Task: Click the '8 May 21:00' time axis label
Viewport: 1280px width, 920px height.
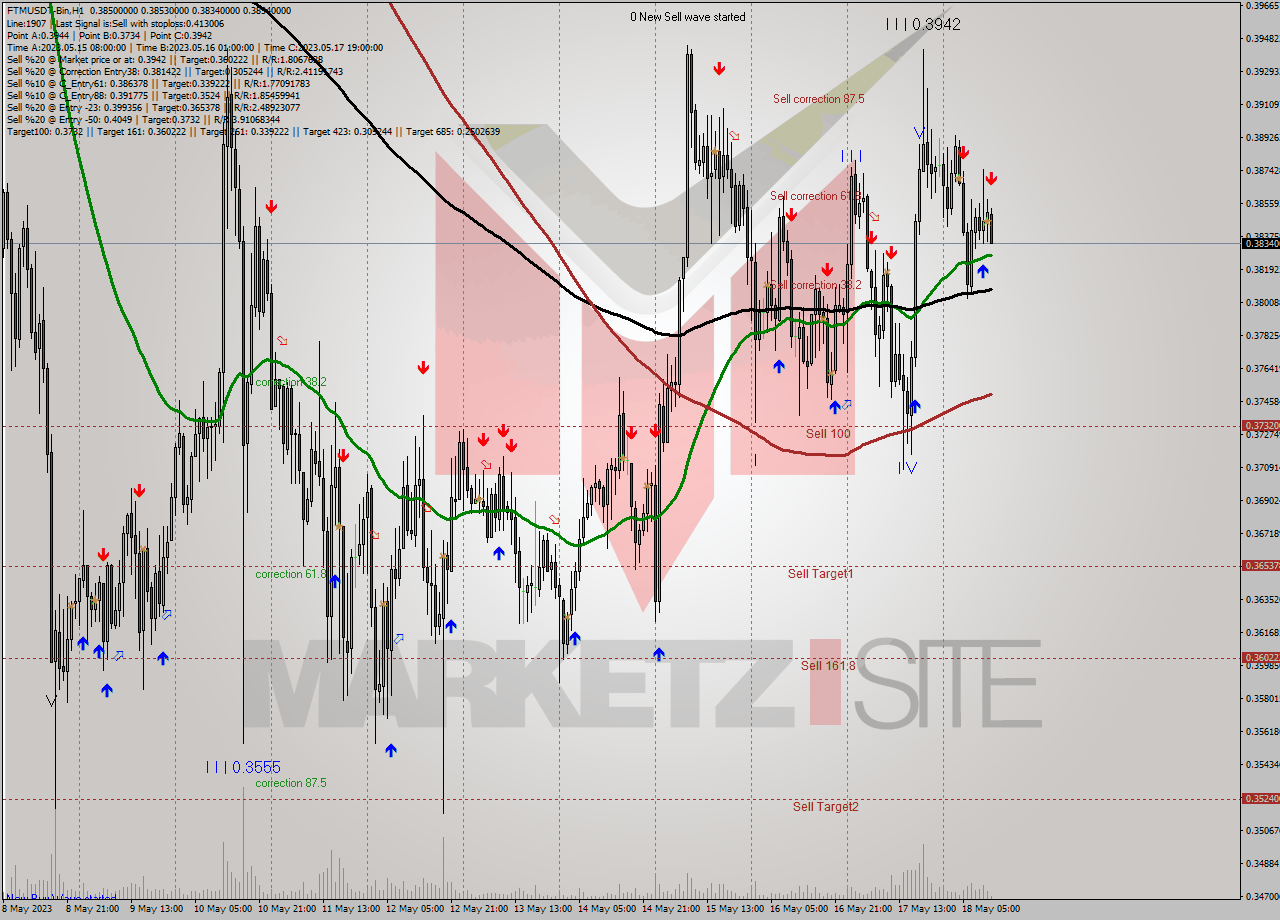Action: (94, 910)
